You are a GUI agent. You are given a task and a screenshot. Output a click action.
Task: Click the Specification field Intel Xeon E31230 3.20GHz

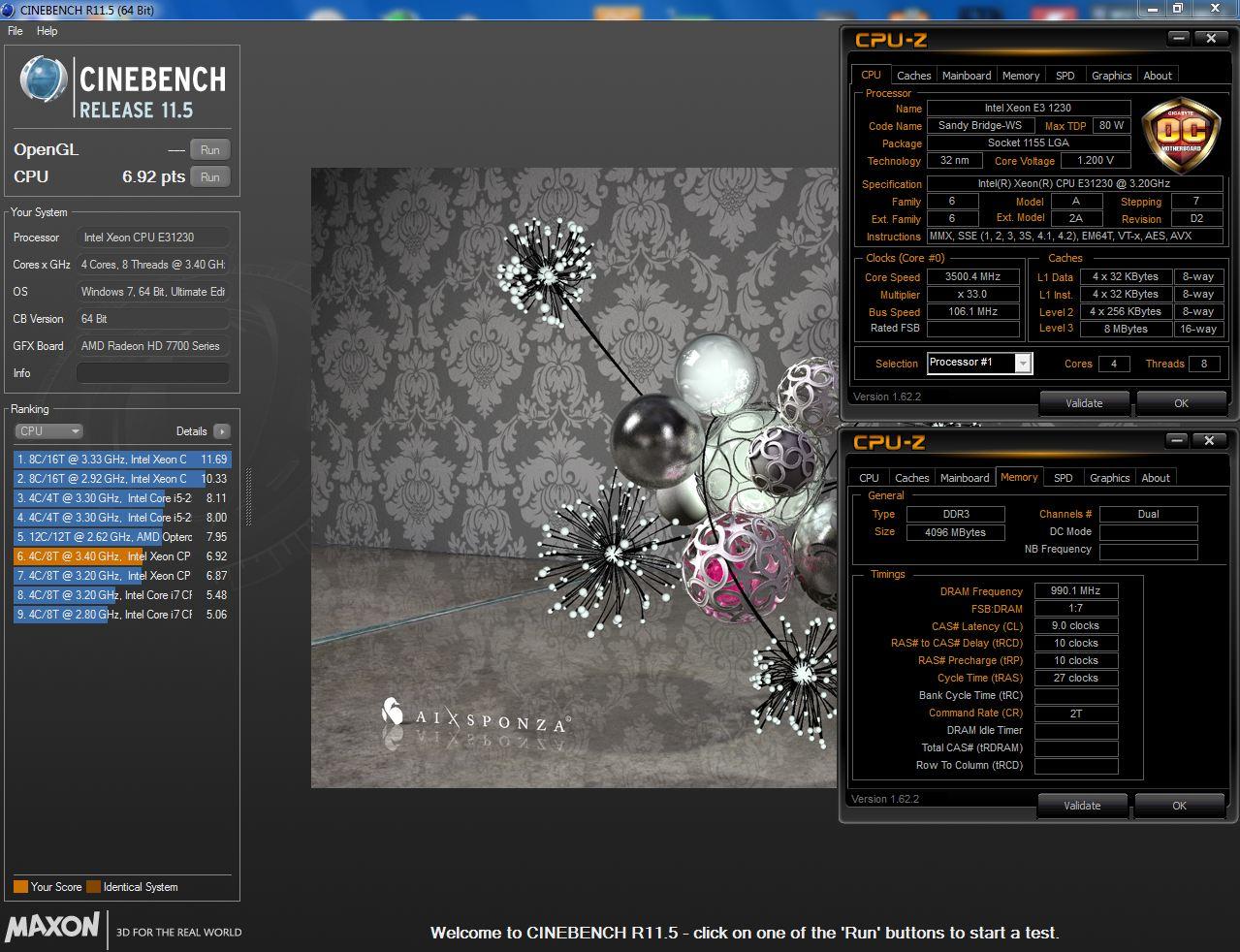coord(1074,184)
